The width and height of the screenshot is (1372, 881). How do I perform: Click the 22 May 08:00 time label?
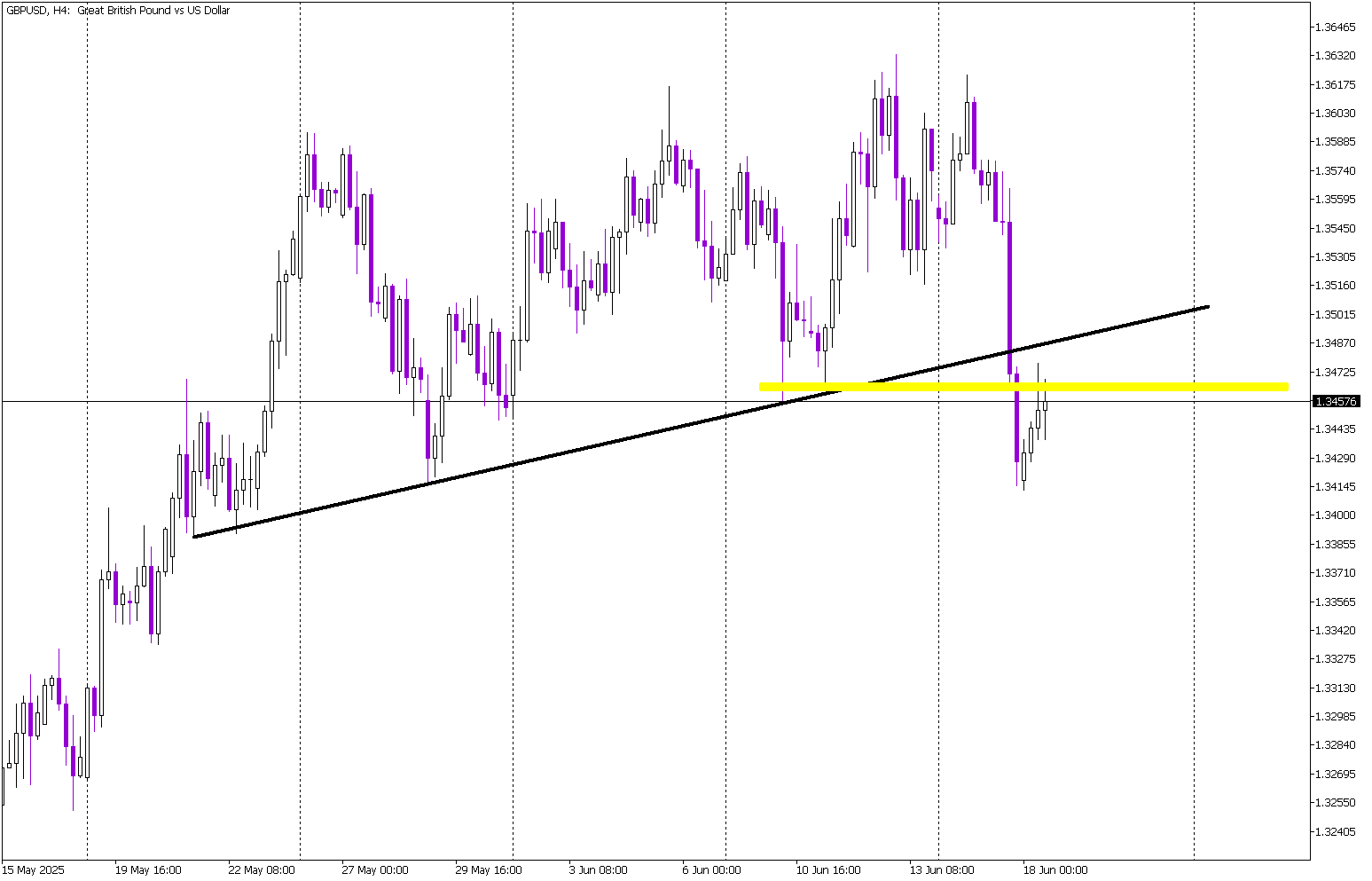tap(262, 870)
